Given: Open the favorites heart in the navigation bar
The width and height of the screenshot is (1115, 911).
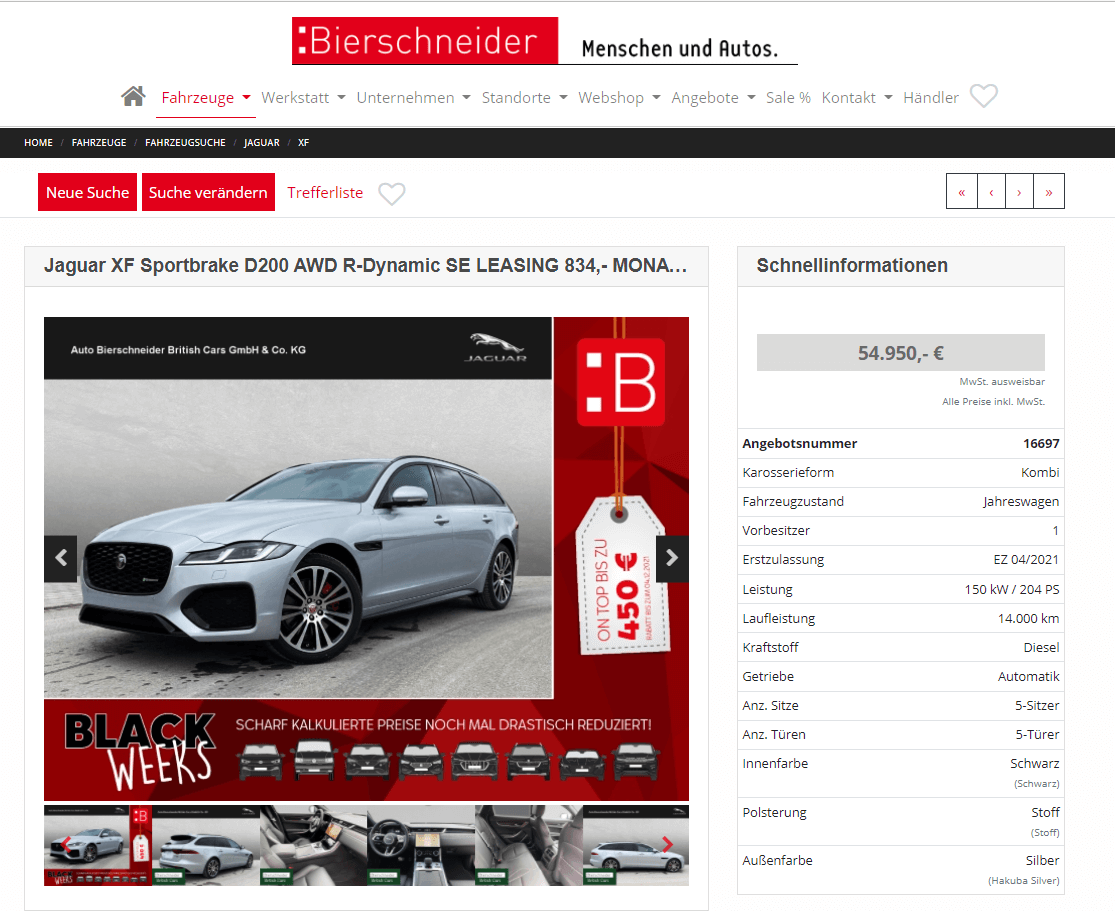Looking at the screenshot, I should (x=984, y=96).
